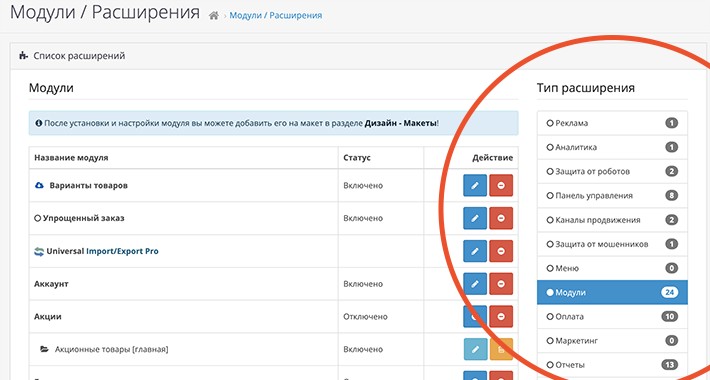Select the active Модули extension type
The image size is (710, 380).
pyautogui.click(x=612, y=293)
